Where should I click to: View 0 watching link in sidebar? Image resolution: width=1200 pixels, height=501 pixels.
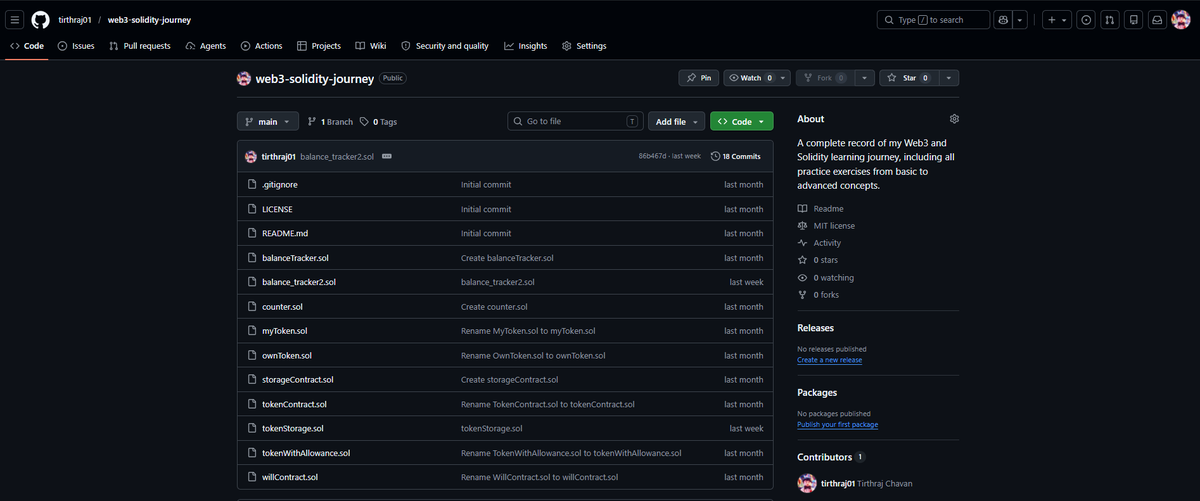pyautogui.click(x=826, y=278)
